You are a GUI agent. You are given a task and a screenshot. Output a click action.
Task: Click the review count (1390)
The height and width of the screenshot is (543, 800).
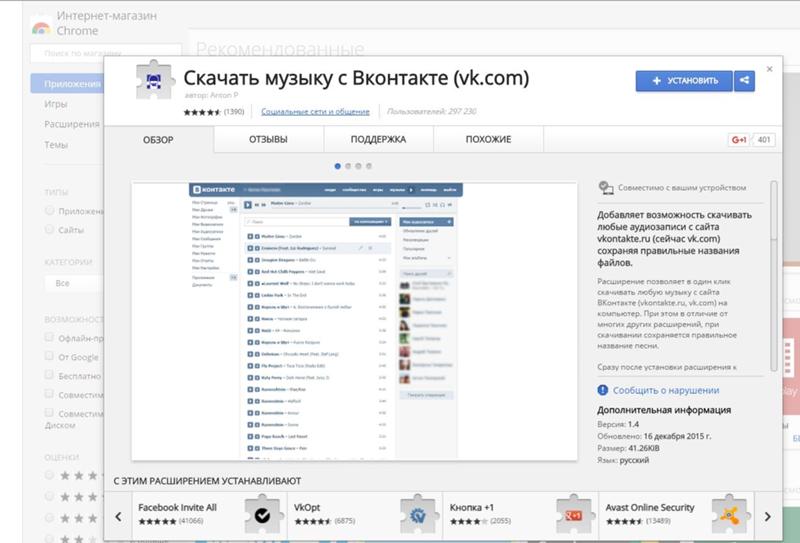pyautogui.click(x=234, y=112)
